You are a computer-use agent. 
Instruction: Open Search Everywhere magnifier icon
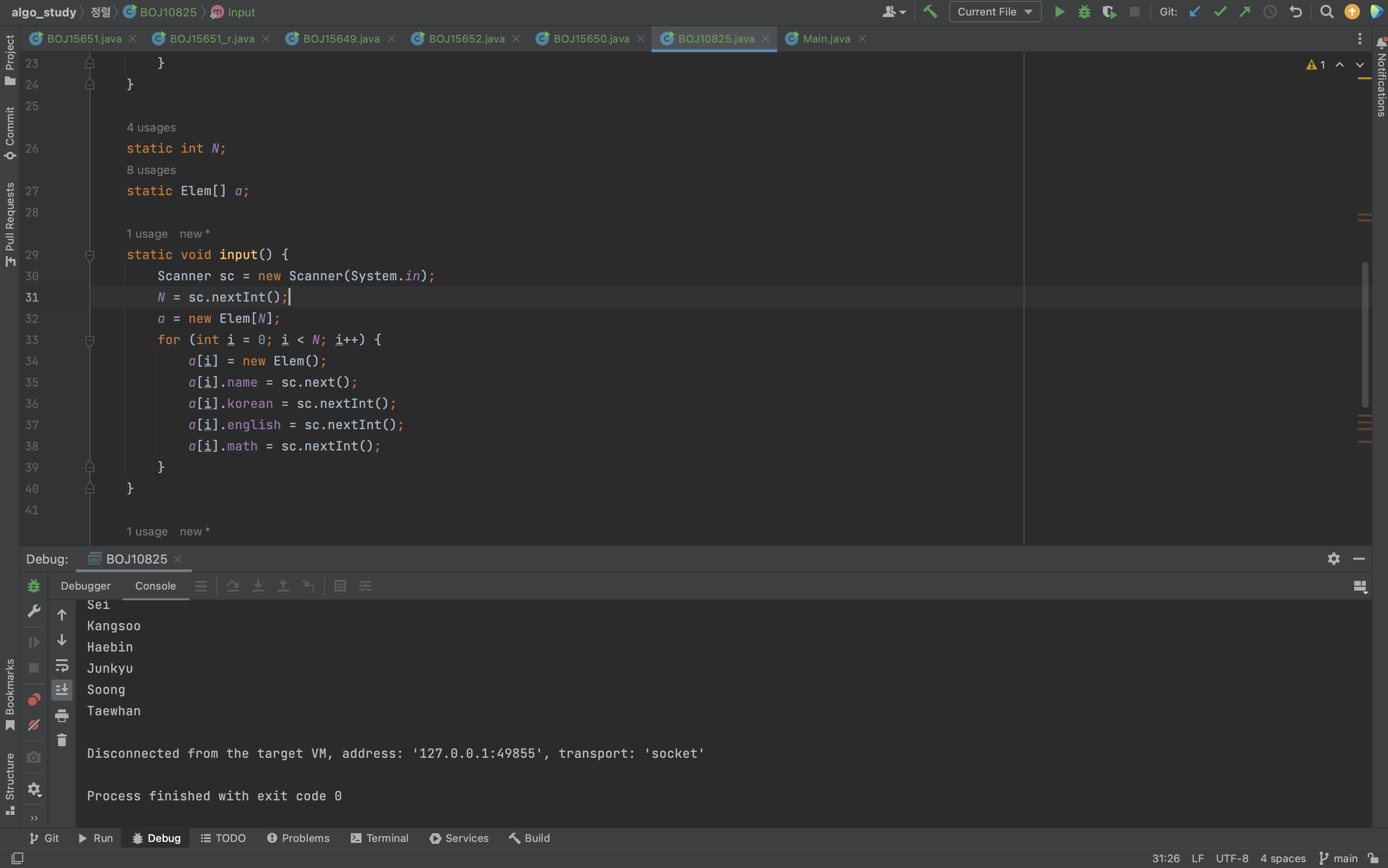[x=1326, y=12]
